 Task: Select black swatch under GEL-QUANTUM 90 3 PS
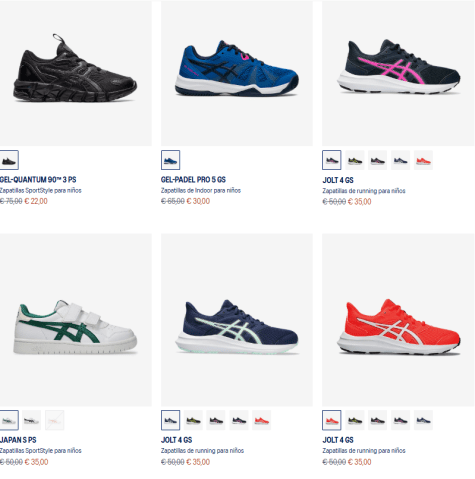[9, 160]
